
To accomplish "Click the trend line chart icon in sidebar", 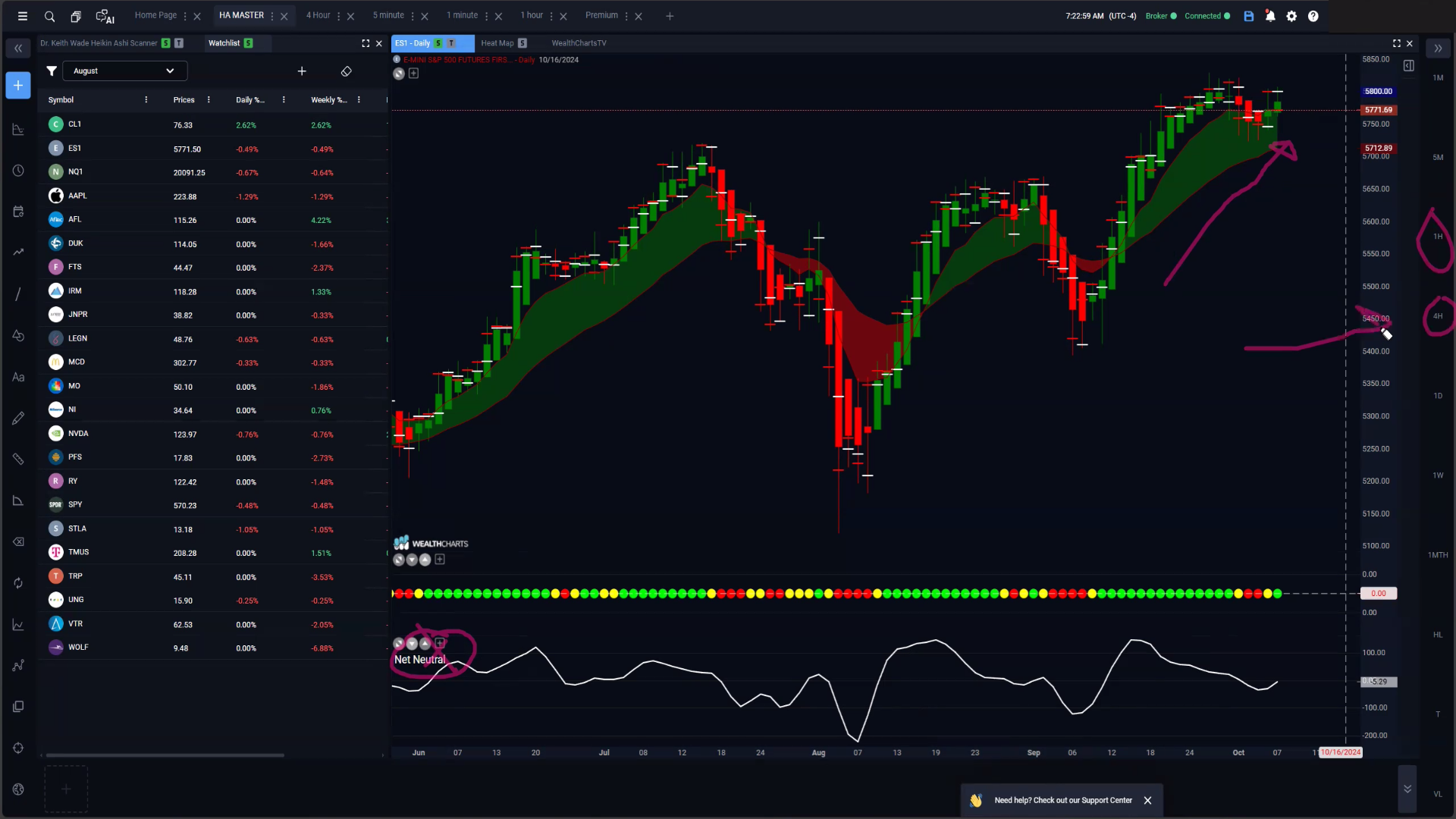I will click(x=18, y=253).
